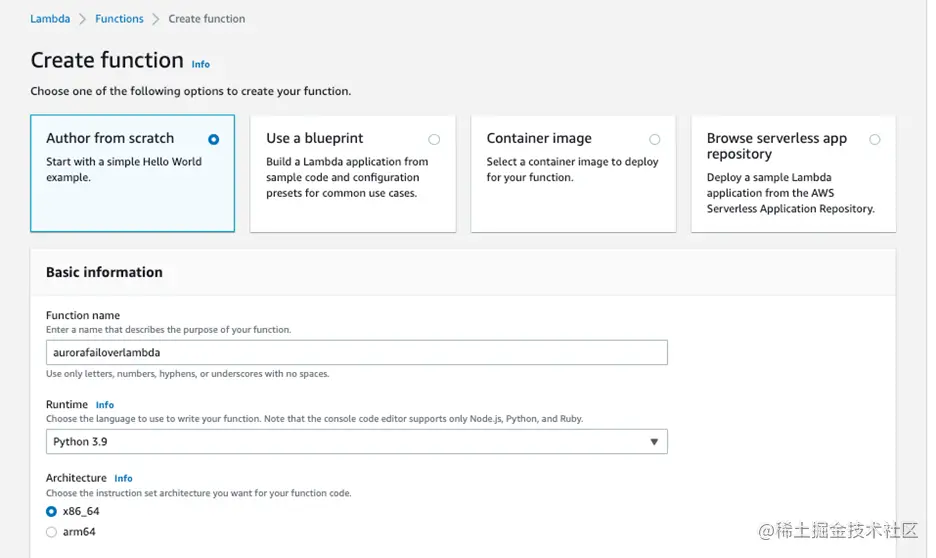Click the Runtime dropdown arrow
Image resolution: width=936 pixels, height=558 pixels.
click(654, 441)
